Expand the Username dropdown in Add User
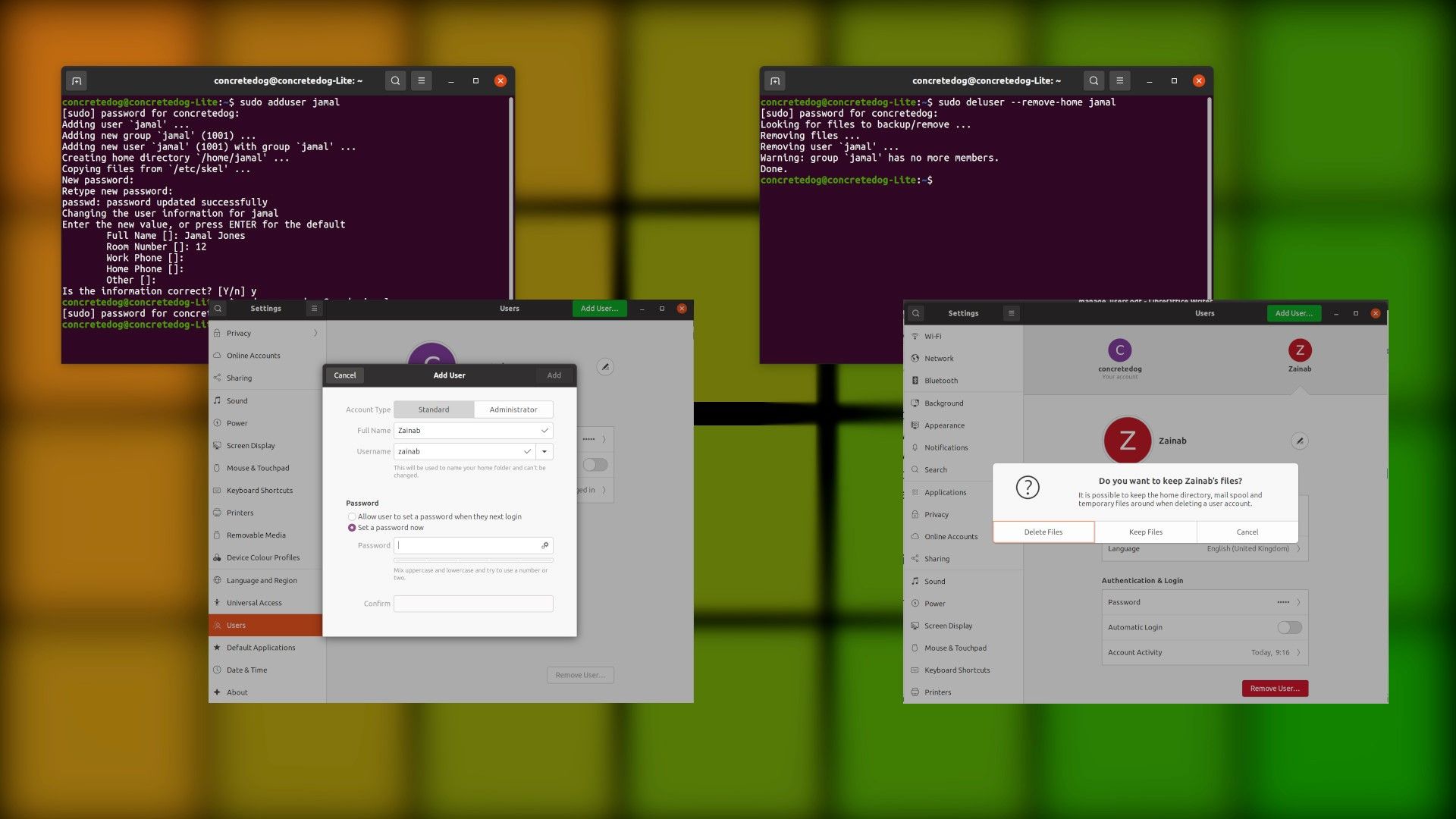 [544, 452]
